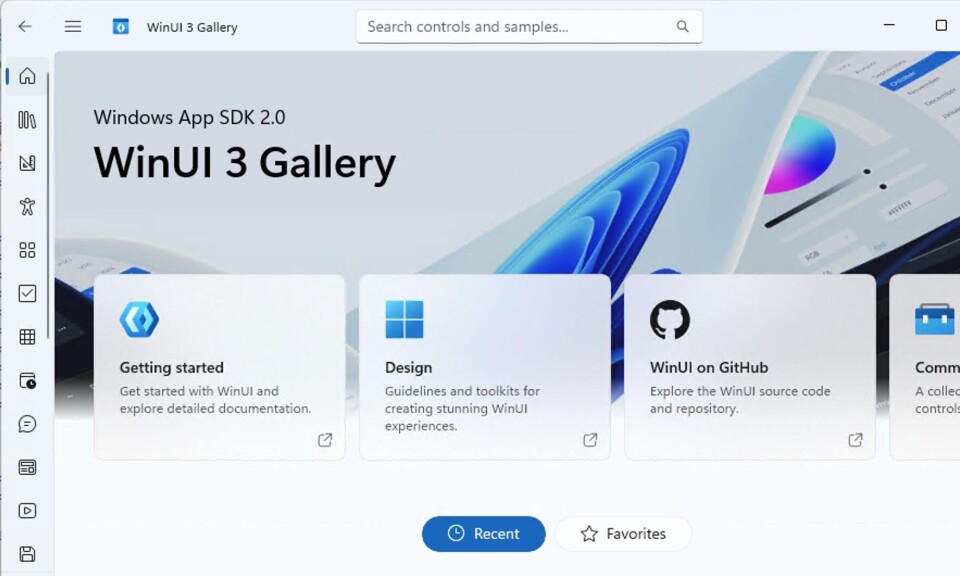Open the Getting started card
Screen dimensions: 960x576
(220, 367)
